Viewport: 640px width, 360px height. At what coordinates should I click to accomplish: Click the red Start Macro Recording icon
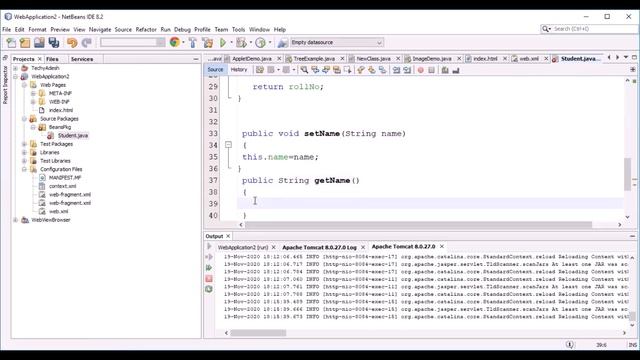click(x=420, y=70)
